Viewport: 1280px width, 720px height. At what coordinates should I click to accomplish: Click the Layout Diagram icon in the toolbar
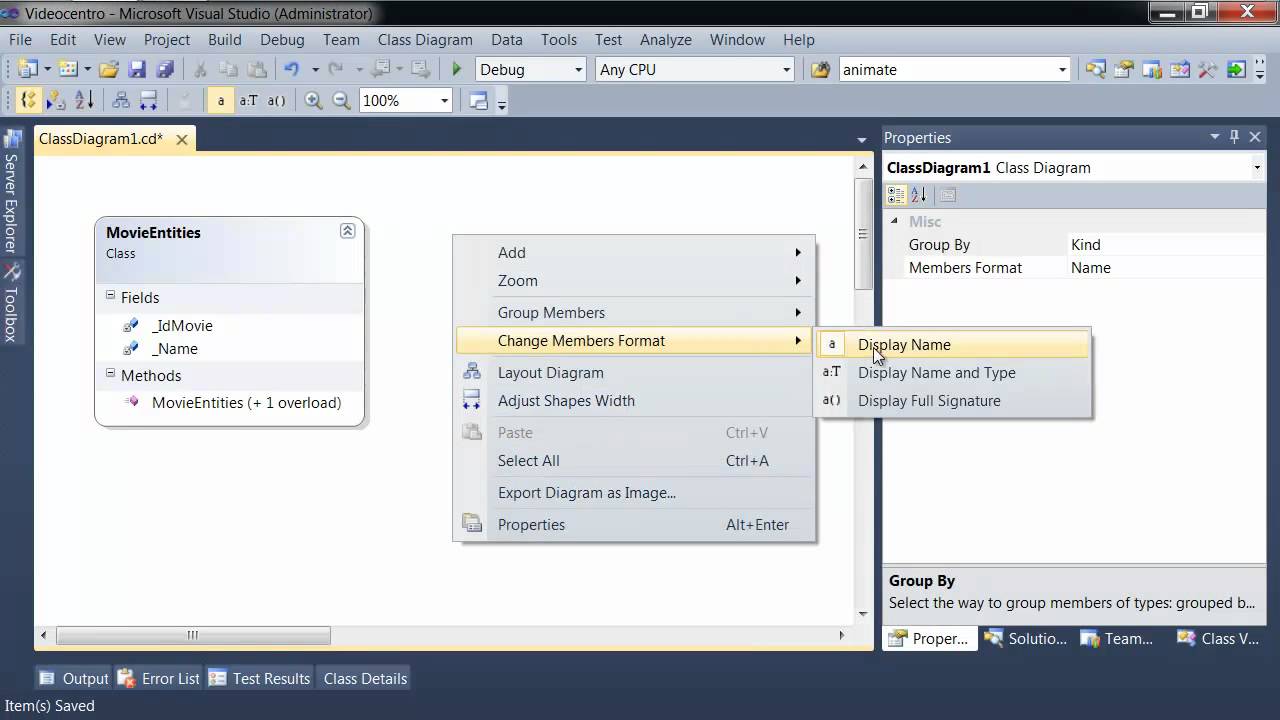pyautogui.click(x=121, y=100)
